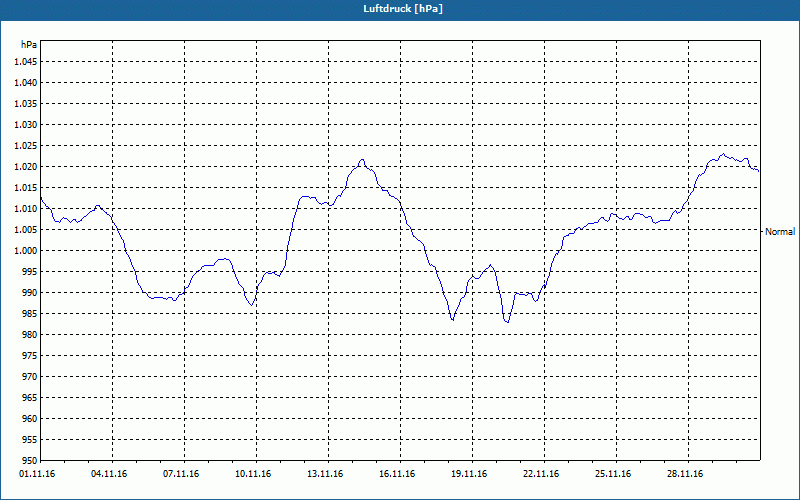Image resolution: width=800 pixels, height=500 pixels.
Task: Click the 950 y-axis value
Action: [x=30, y=461]
